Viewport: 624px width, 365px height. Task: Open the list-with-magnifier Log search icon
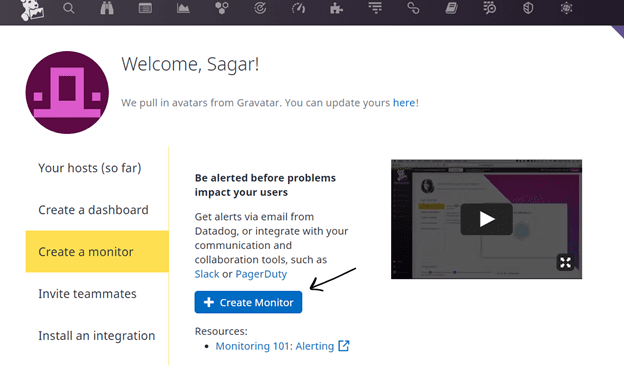[x=489, y=8]
